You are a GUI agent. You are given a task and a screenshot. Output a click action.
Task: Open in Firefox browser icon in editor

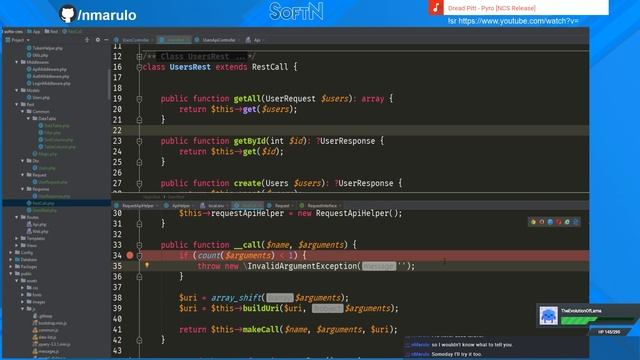[x=542, y=222]
